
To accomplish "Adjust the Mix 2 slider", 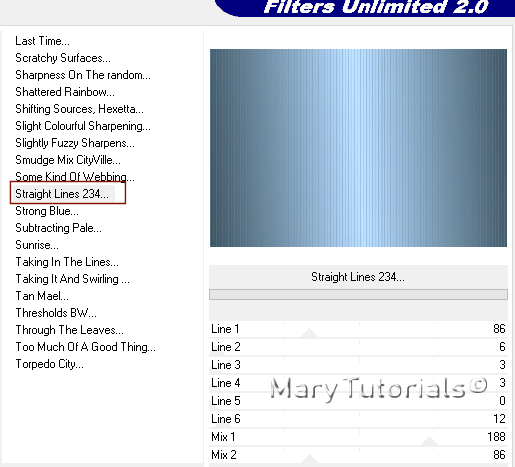I will click(358, 455).
